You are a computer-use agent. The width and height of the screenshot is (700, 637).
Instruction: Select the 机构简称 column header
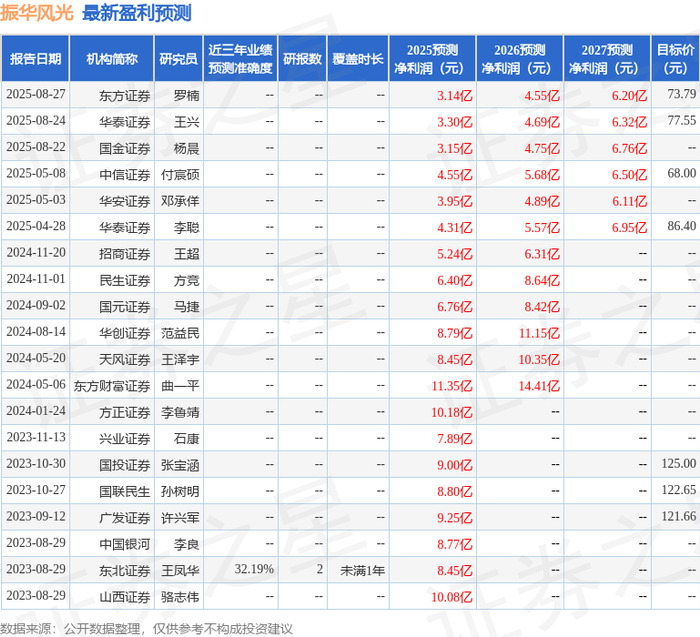[112, 59]
